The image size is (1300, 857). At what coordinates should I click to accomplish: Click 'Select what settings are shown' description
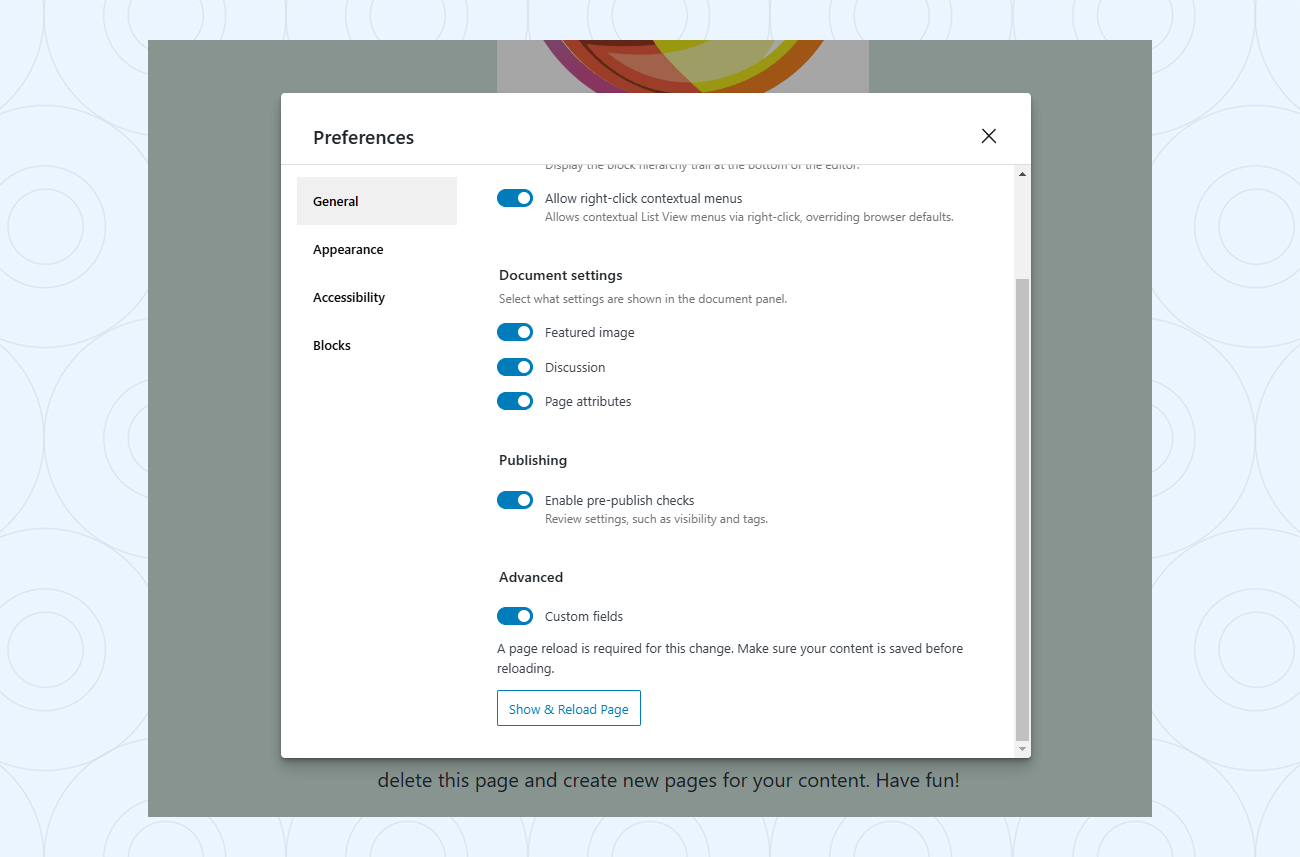click(x=643, y=299)
